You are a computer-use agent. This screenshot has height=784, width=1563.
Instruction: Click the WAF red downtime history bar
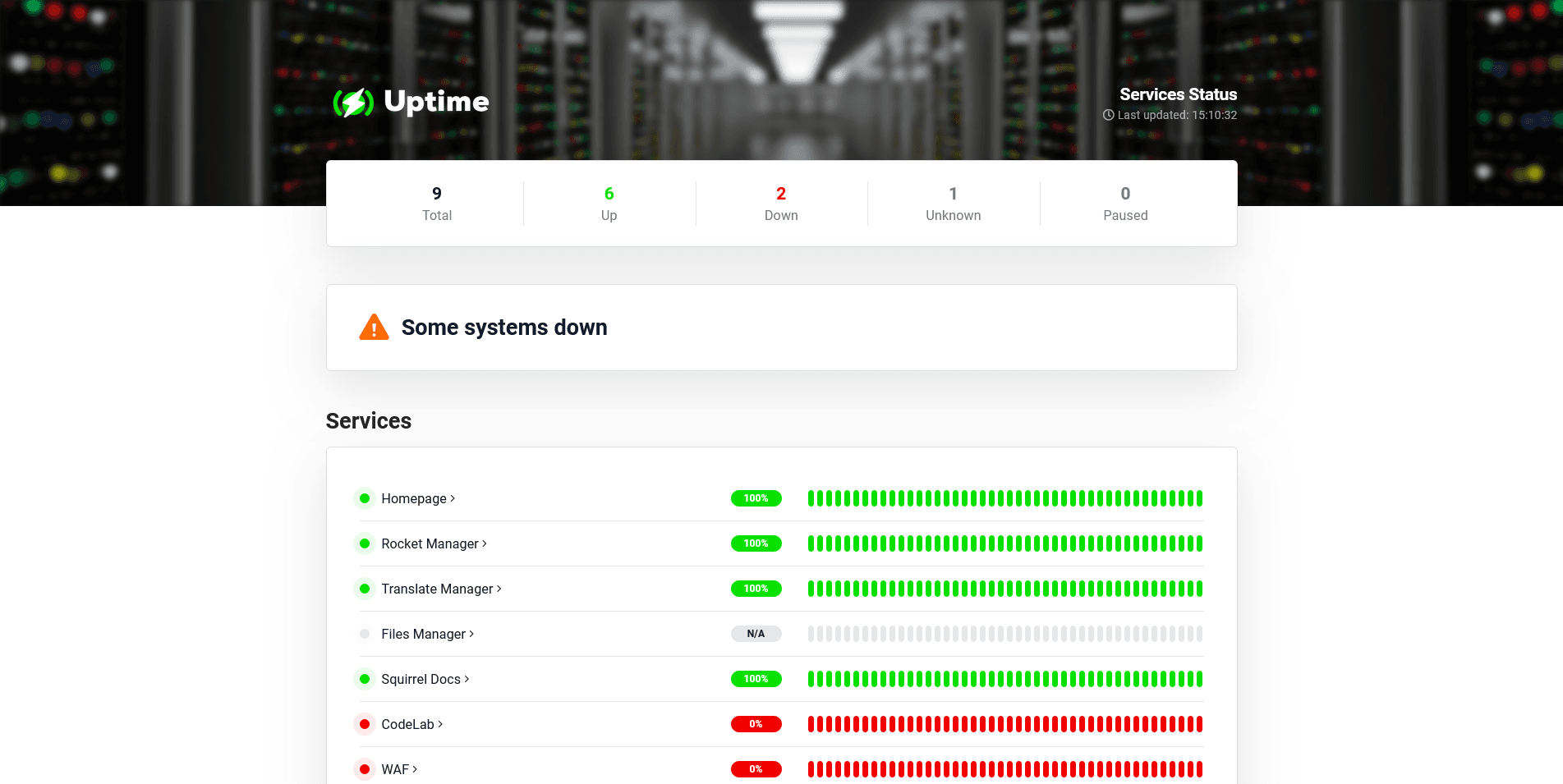pos(1005,769)
